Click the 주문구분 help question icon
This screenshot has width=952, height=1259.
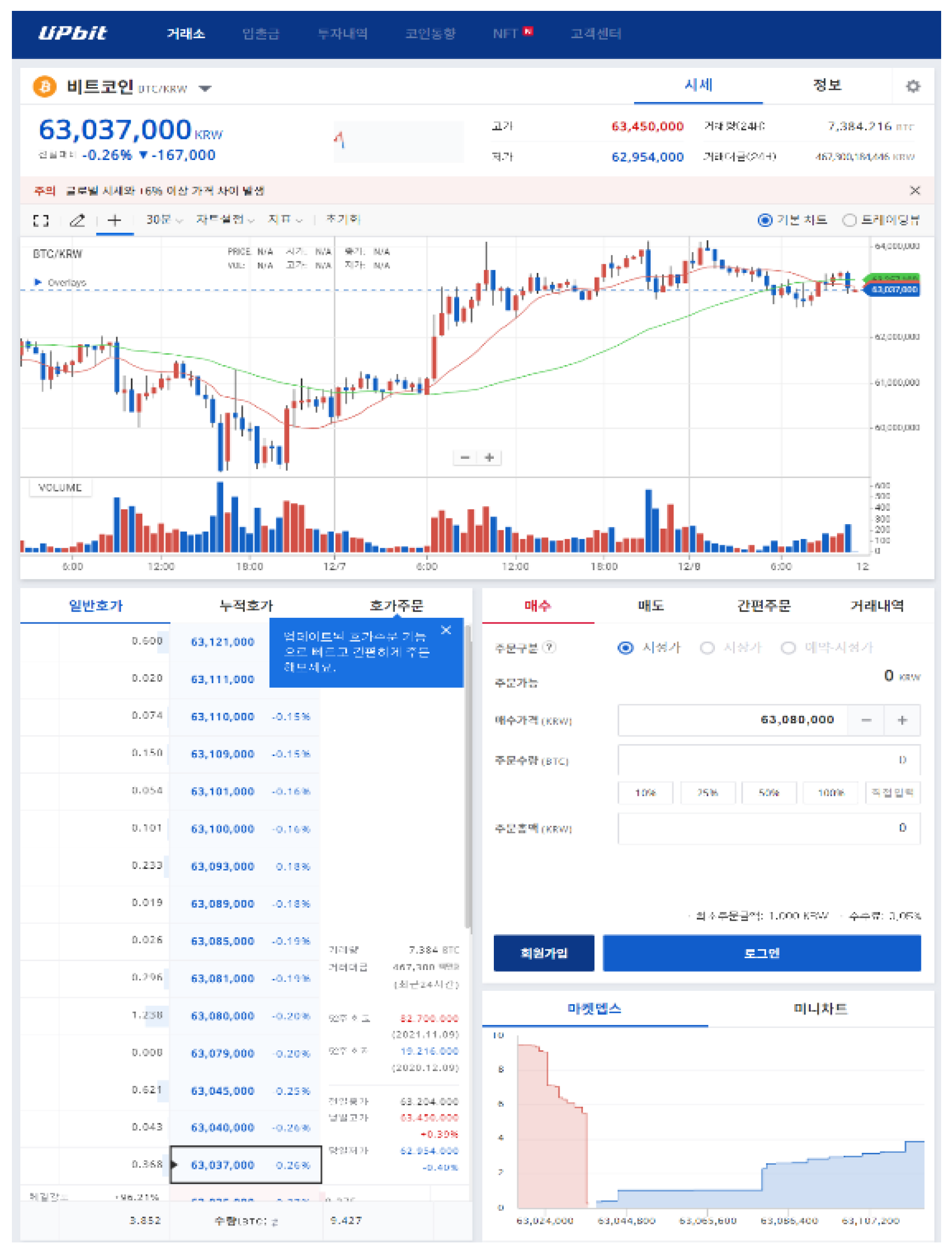549,647
